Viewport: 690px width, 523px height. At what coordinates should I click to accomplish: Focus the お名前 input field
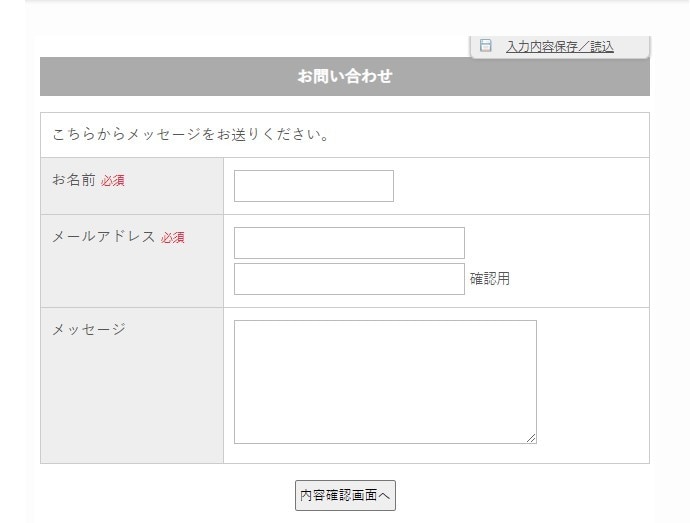point(314,186)
